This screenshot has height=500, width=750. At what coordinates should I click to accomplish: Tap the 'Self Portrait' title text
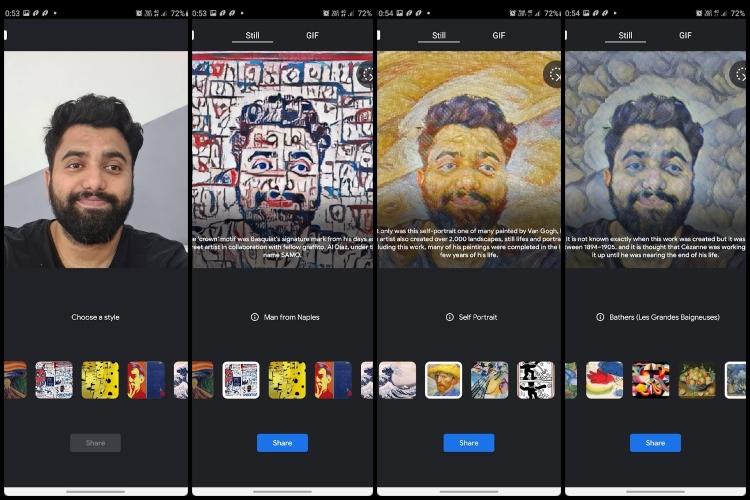[x=478, y=317]
